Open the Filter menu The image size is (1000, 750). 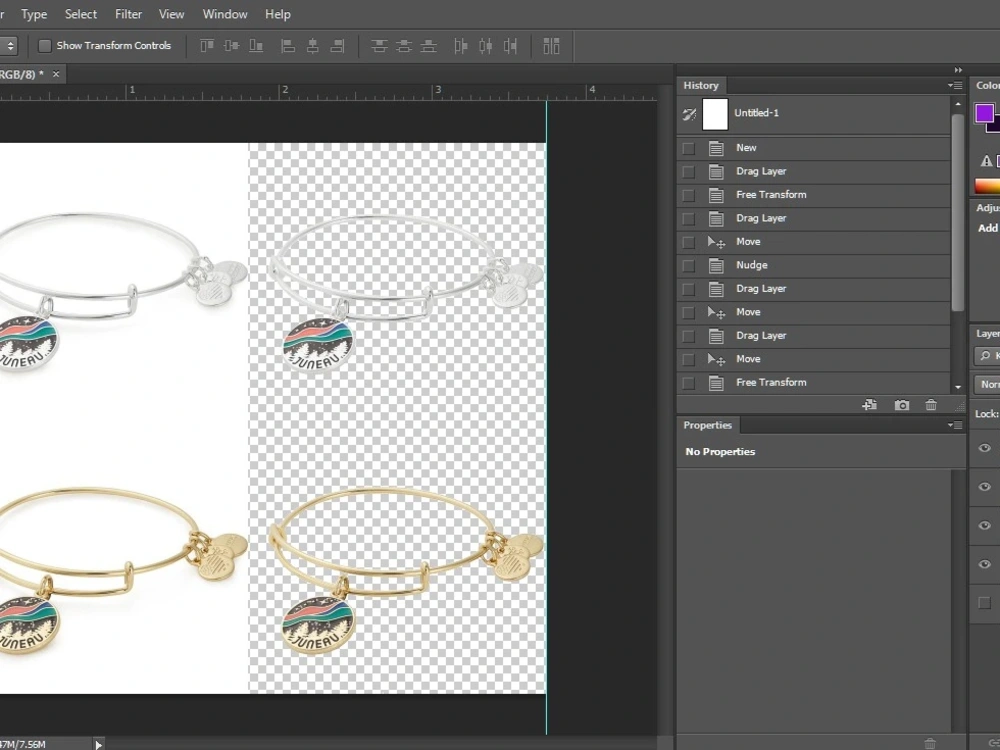pos(128,14)
